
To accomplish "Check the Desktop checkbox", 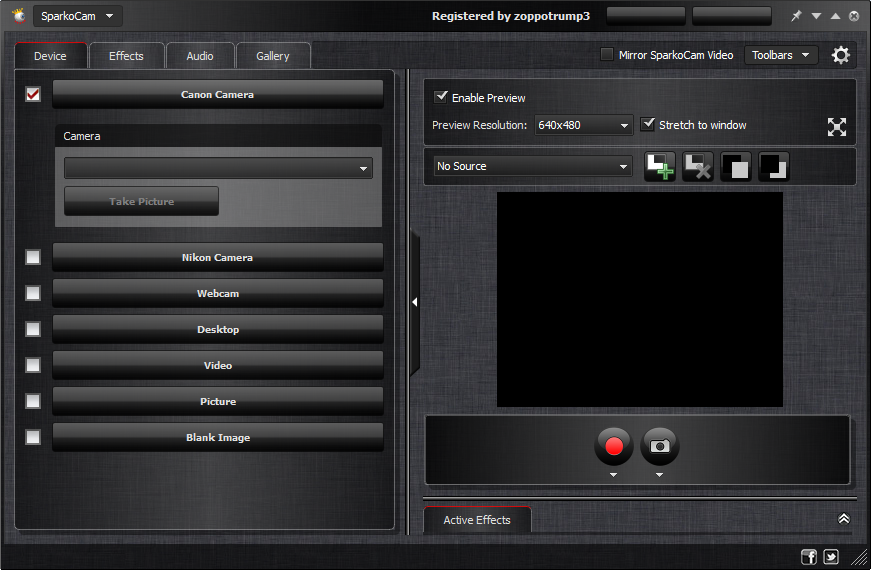I will click(x=33, y=329).
